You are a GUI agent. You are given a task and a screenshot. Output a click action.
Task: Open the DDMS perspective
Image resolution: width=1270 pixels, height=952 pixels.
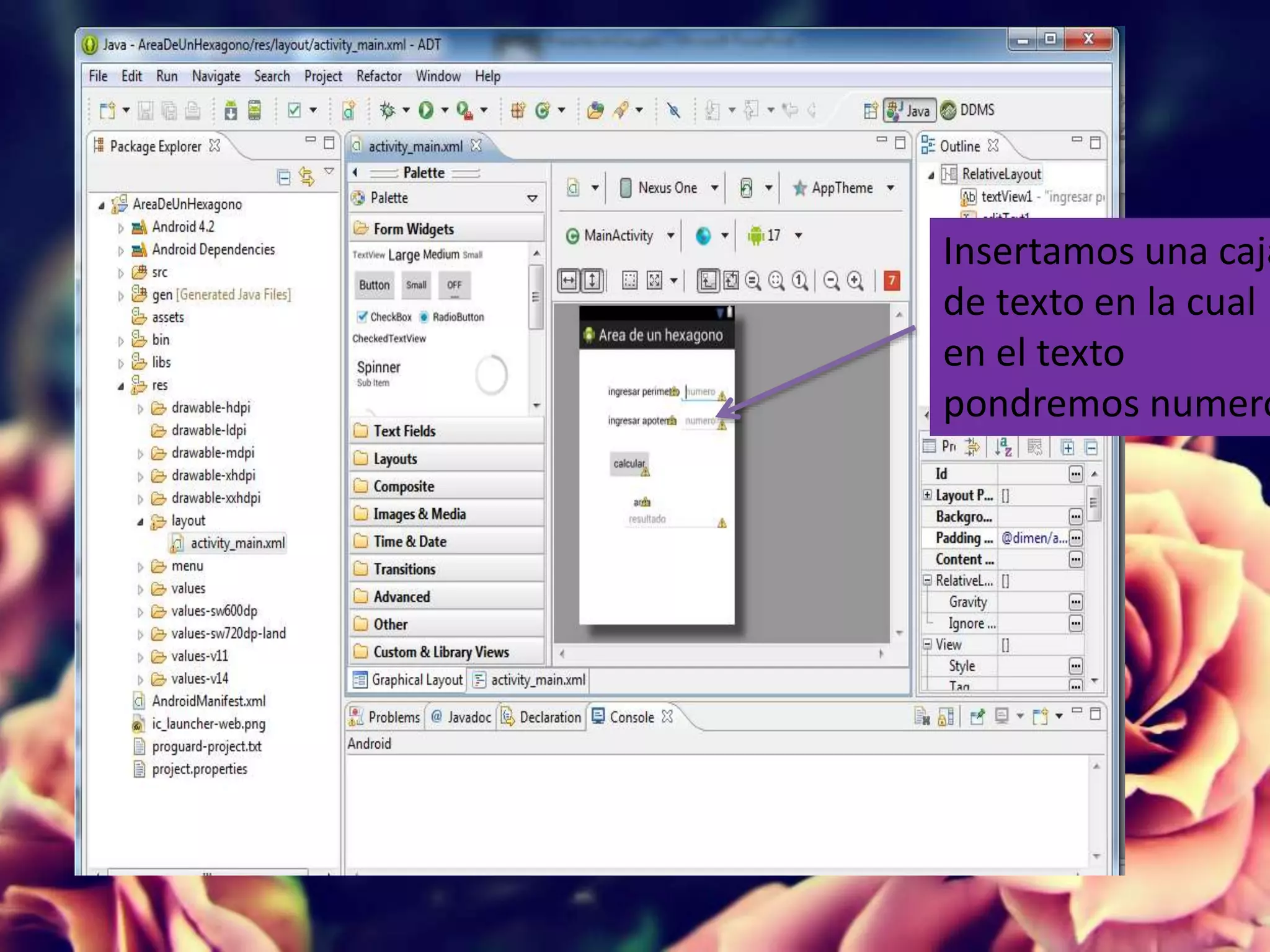tap(969, 110)
